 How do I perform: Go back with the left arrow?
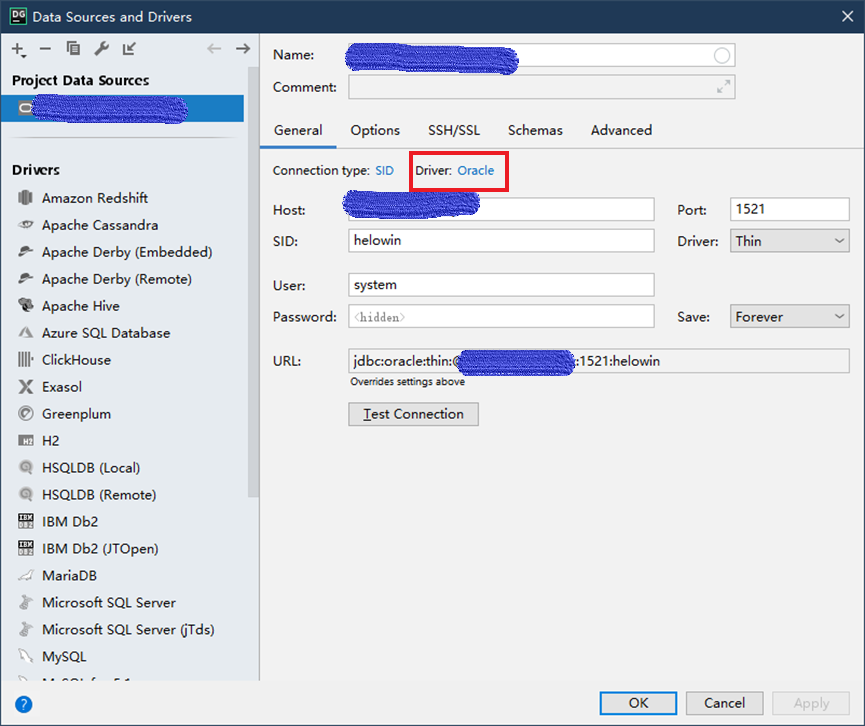[214, 49]
